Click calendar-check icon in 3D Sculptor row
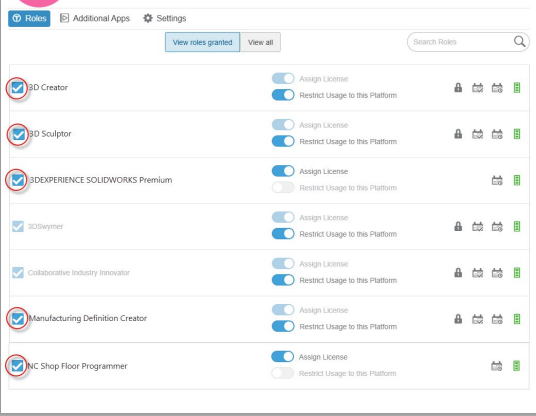 click(x=478, y=134)
